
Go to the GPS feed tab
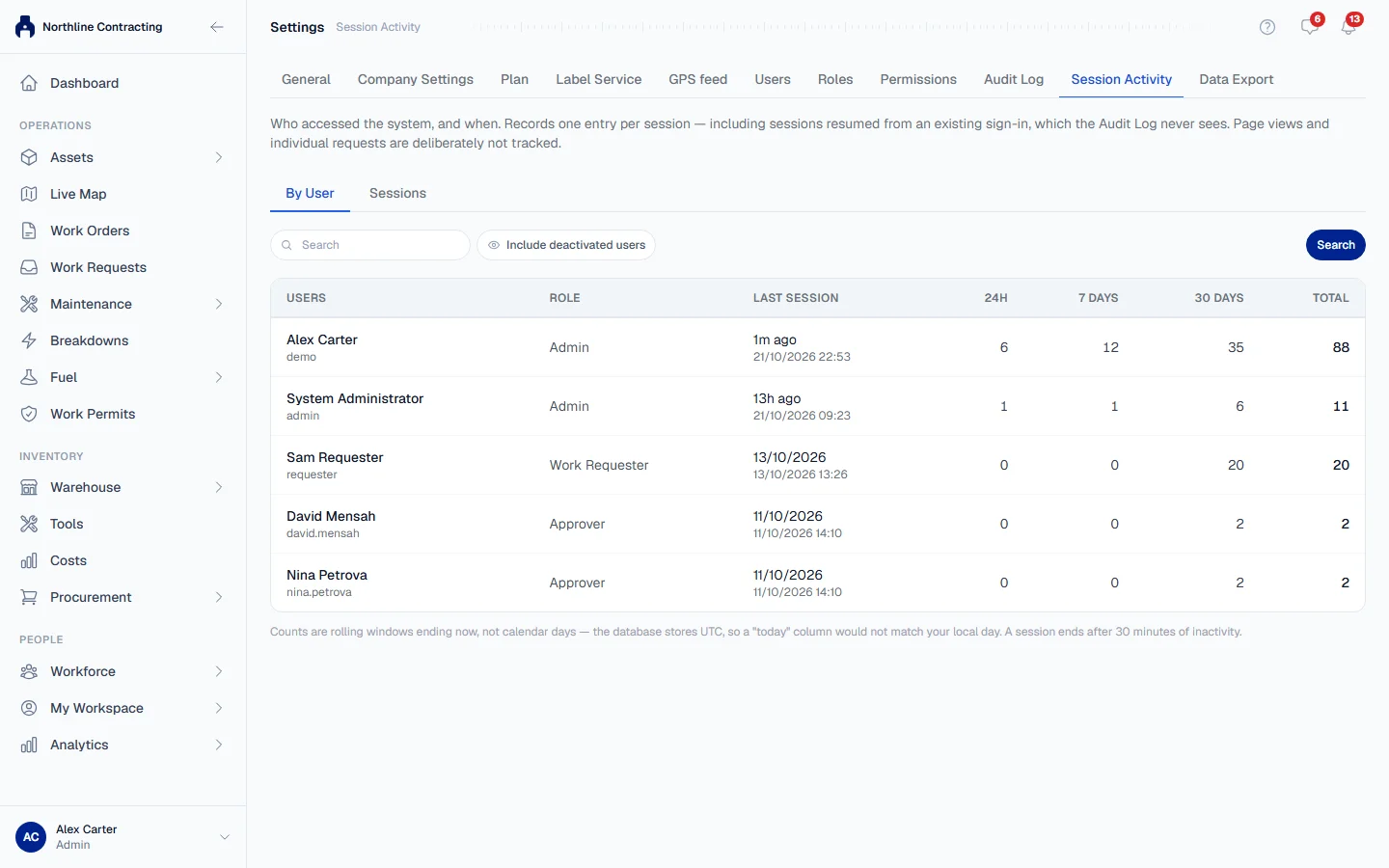pyautogui.click(x=698, y=79)
